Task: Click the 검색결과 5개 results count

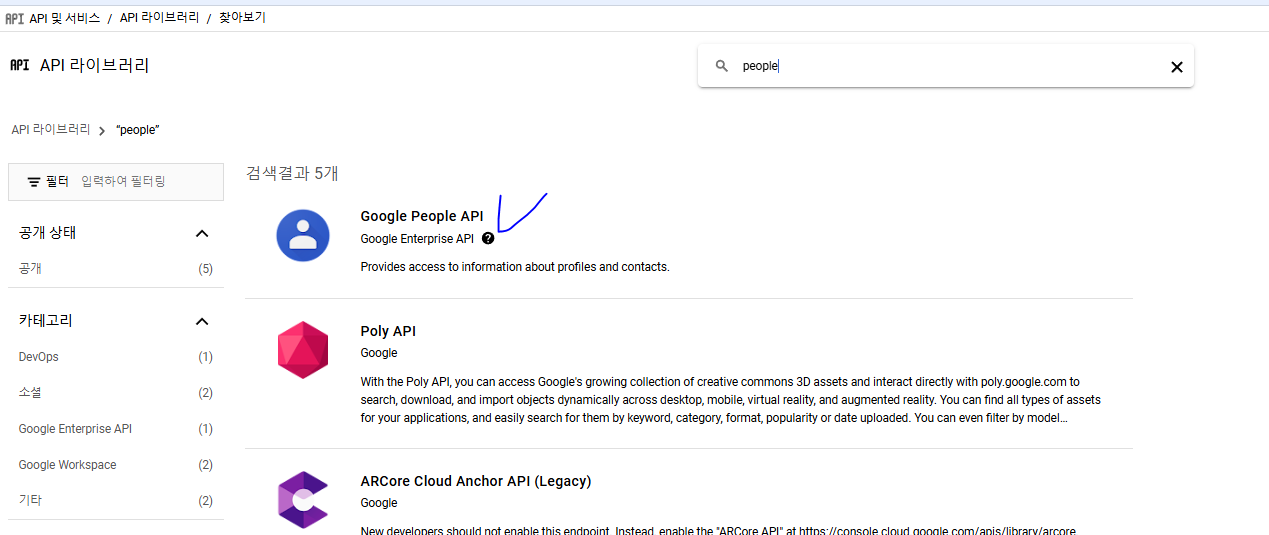Action: [x=292, y=173]
